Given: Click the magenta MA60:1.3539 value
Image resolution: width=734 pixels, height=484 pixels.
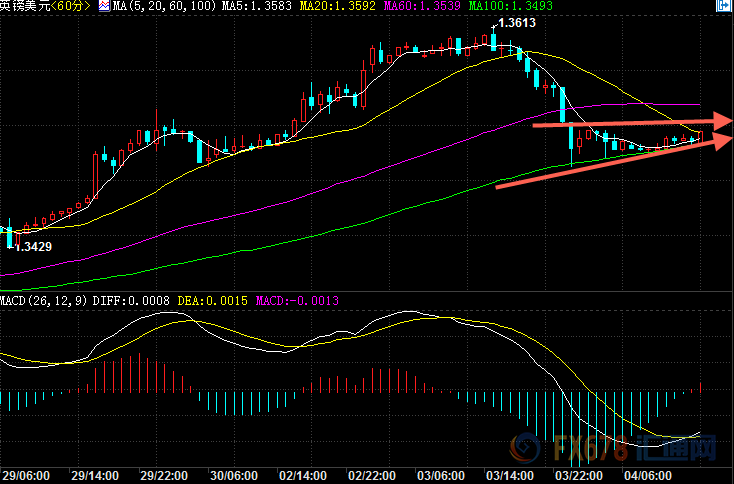Looking at the screenshot, I should pos(422,6).
